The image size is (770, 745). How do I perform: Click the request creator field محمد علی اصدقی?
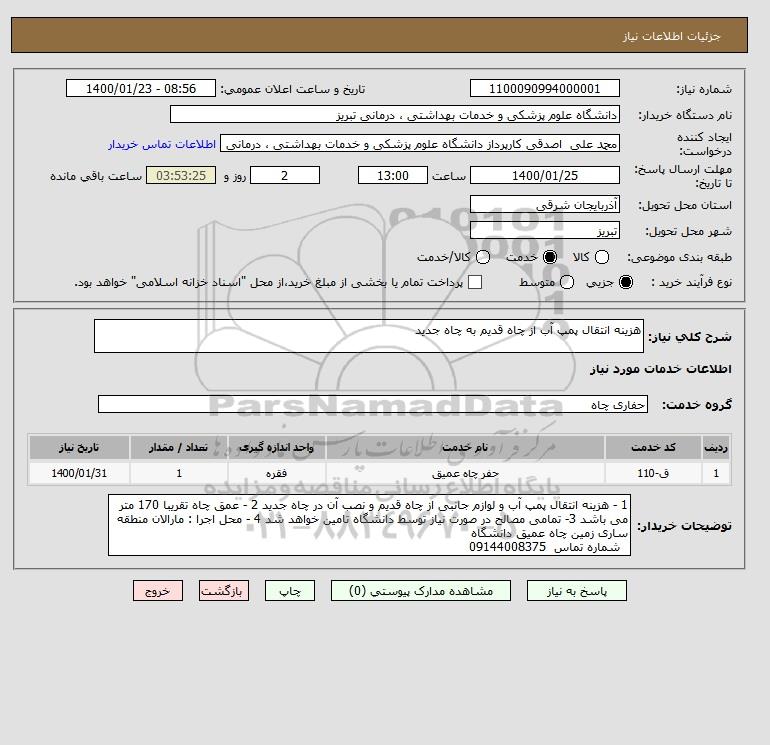pyautogui.click(x=420, y=143)
